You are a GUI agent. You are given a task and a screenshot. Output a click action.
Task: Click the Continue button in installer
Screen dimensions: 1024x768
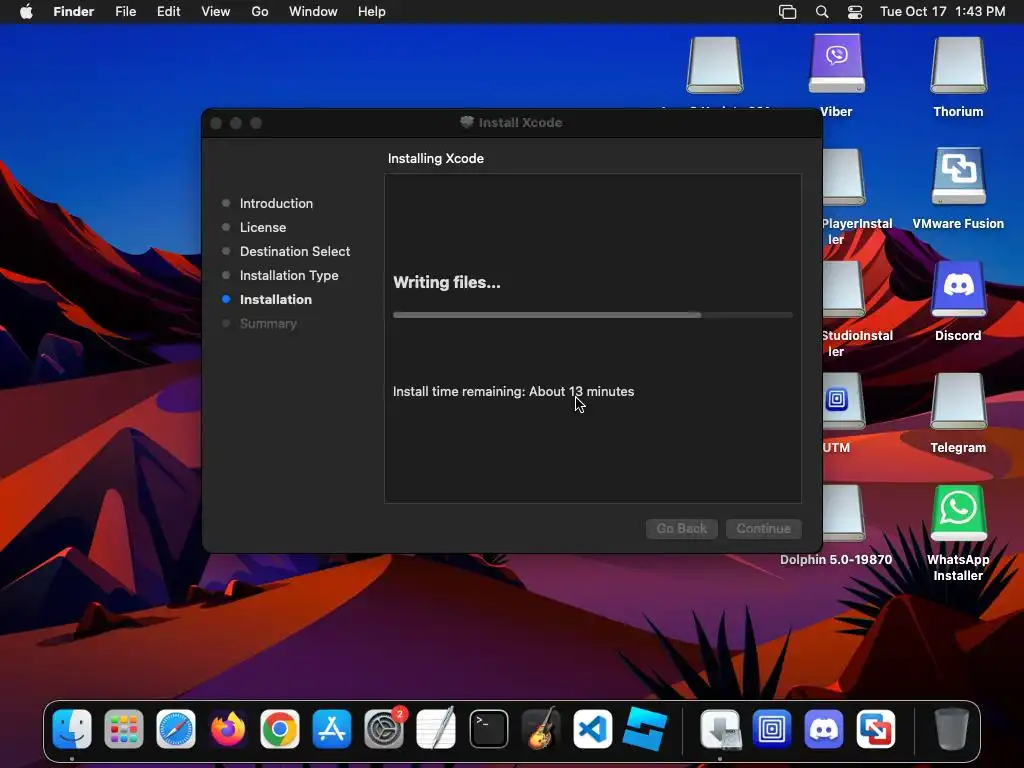[x=763, y=528]
